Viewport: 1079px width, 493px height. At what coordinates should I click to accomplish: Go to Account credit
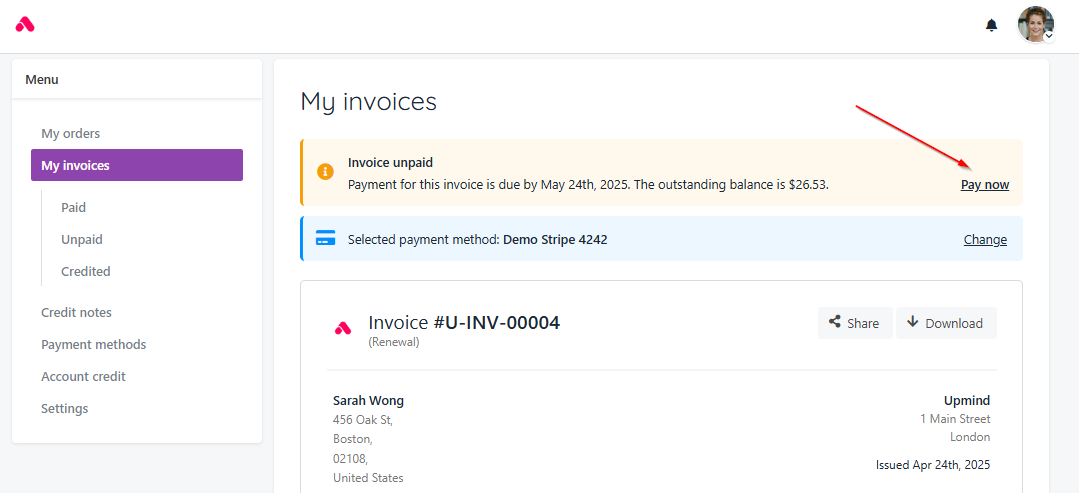pyautogui.click(x=83, y=377)
